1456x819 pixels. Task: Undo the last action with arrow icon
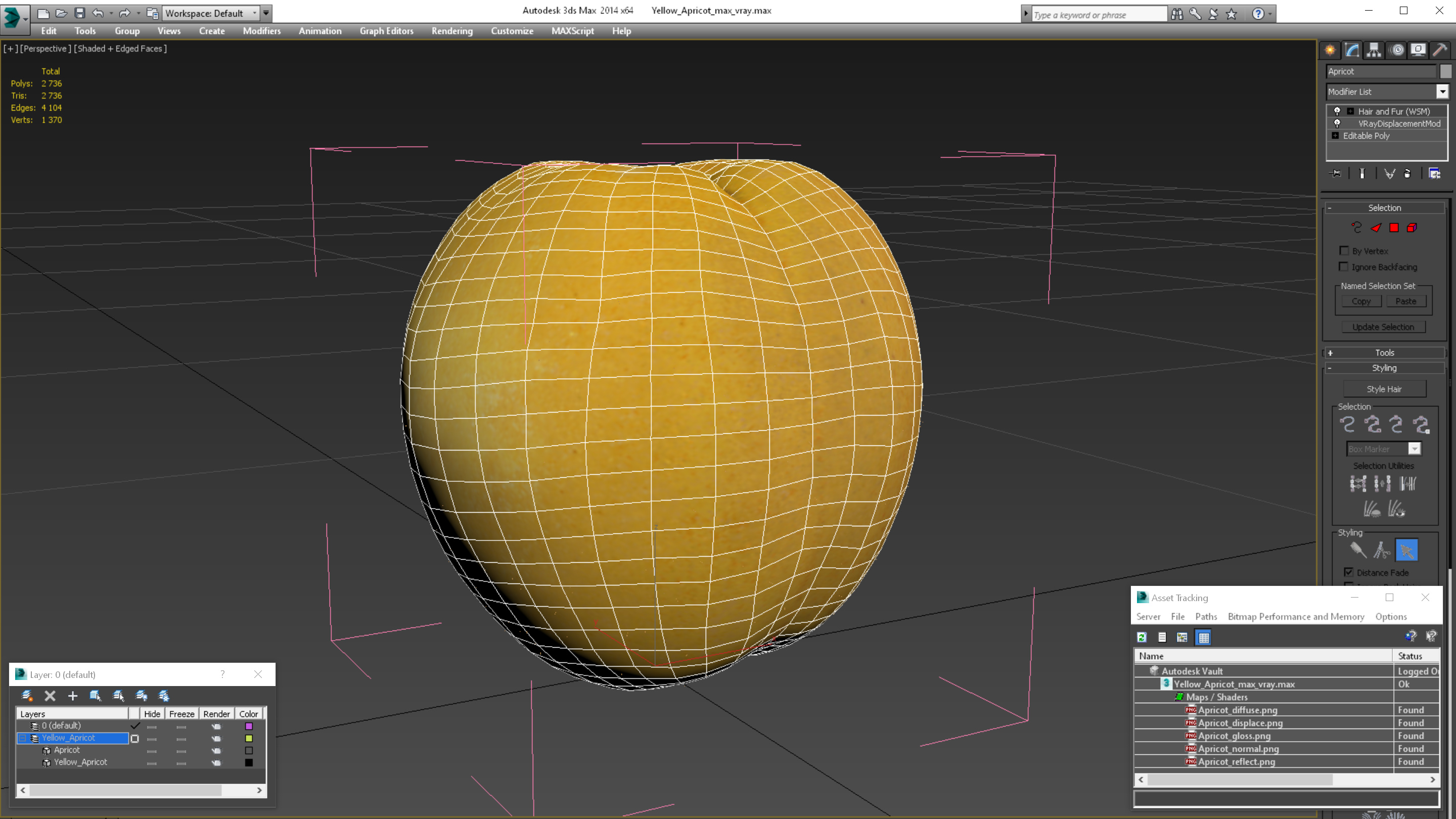pyautogui.click(x=98, y=13)
